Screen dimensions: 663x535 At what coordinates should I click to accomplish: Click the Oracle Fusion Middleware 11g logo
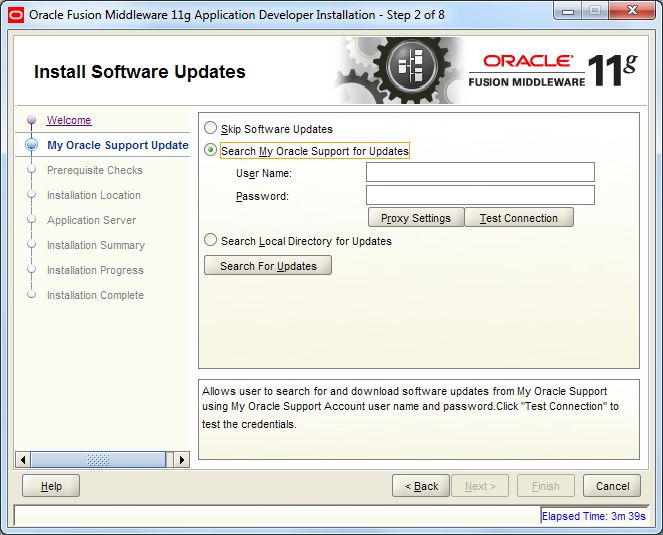coord(553,70)
